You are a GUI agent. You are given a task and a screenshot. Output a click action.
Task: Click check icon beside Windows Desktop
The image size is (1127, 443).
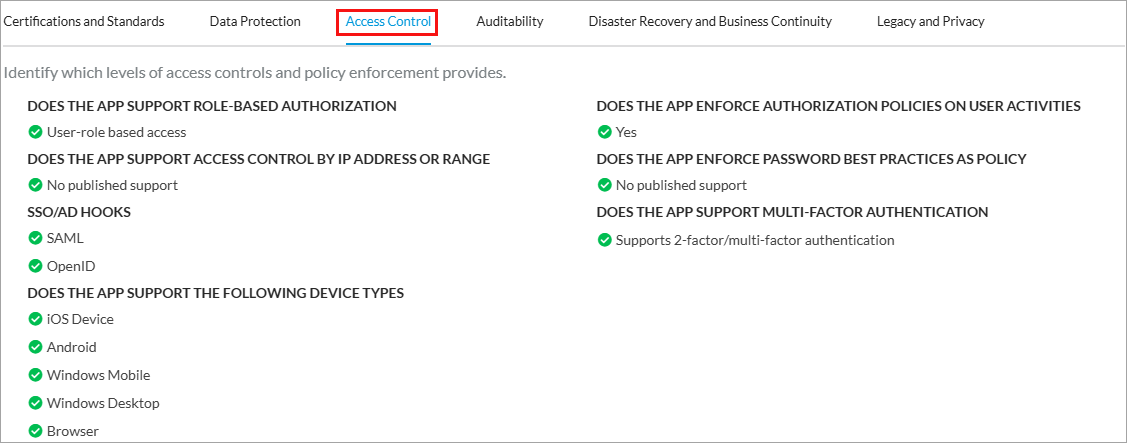pos(35,403)
